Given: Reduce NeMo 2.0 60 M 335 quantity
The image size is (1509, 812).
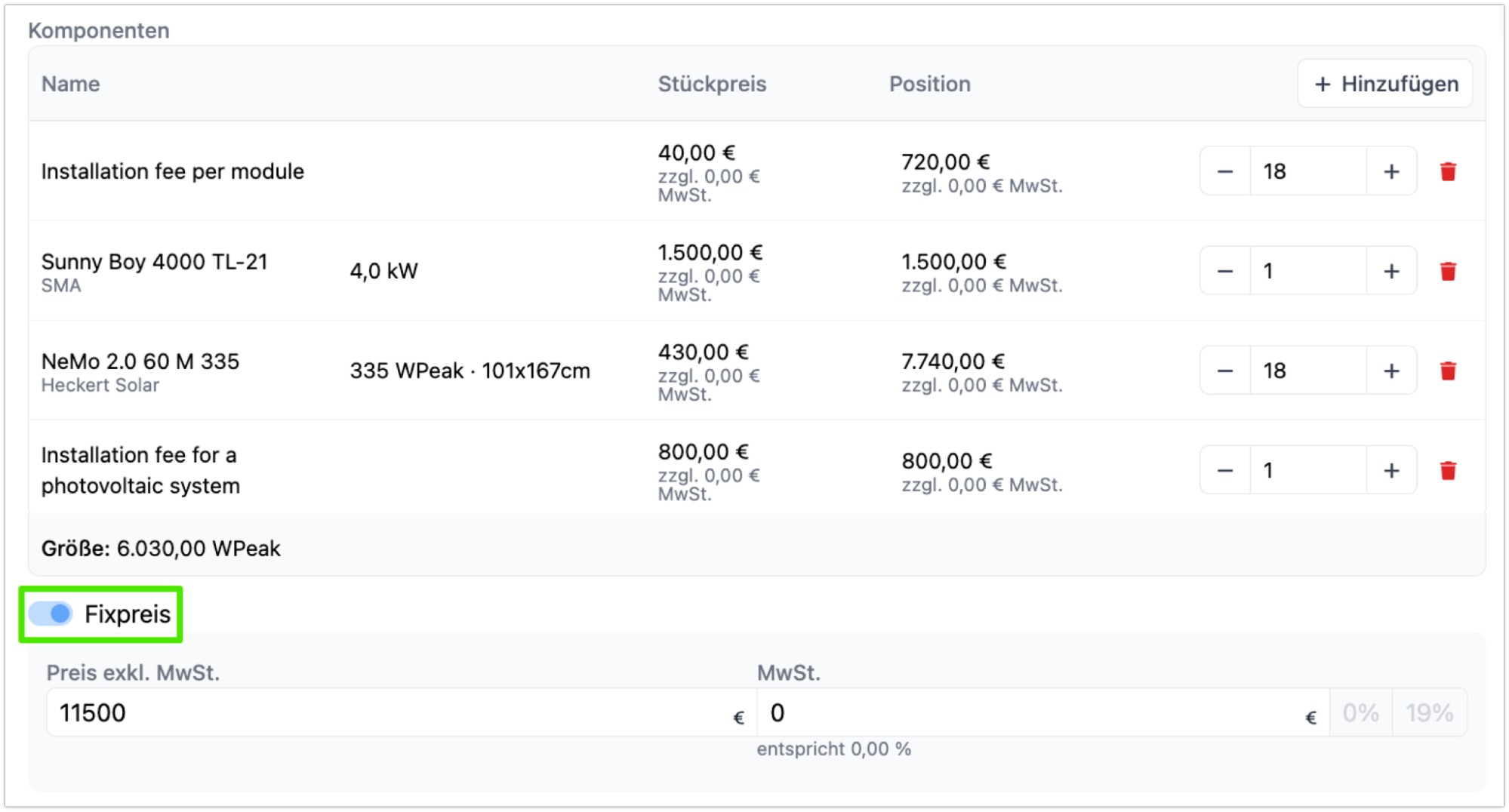Looking at the screenshot, I should coord(1224,371).
